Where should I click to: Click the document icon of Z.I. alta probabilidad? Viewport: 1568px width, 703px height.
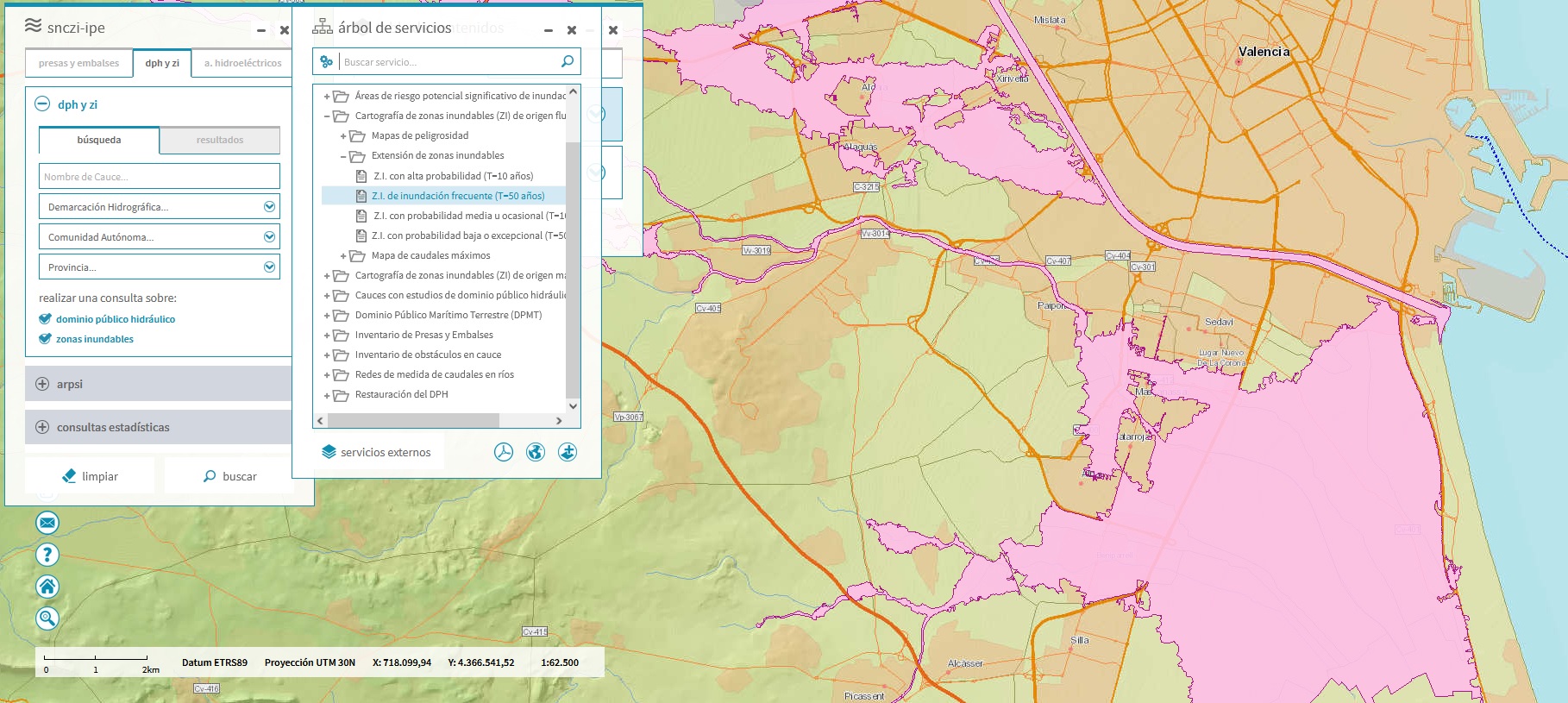click(362, 176)
